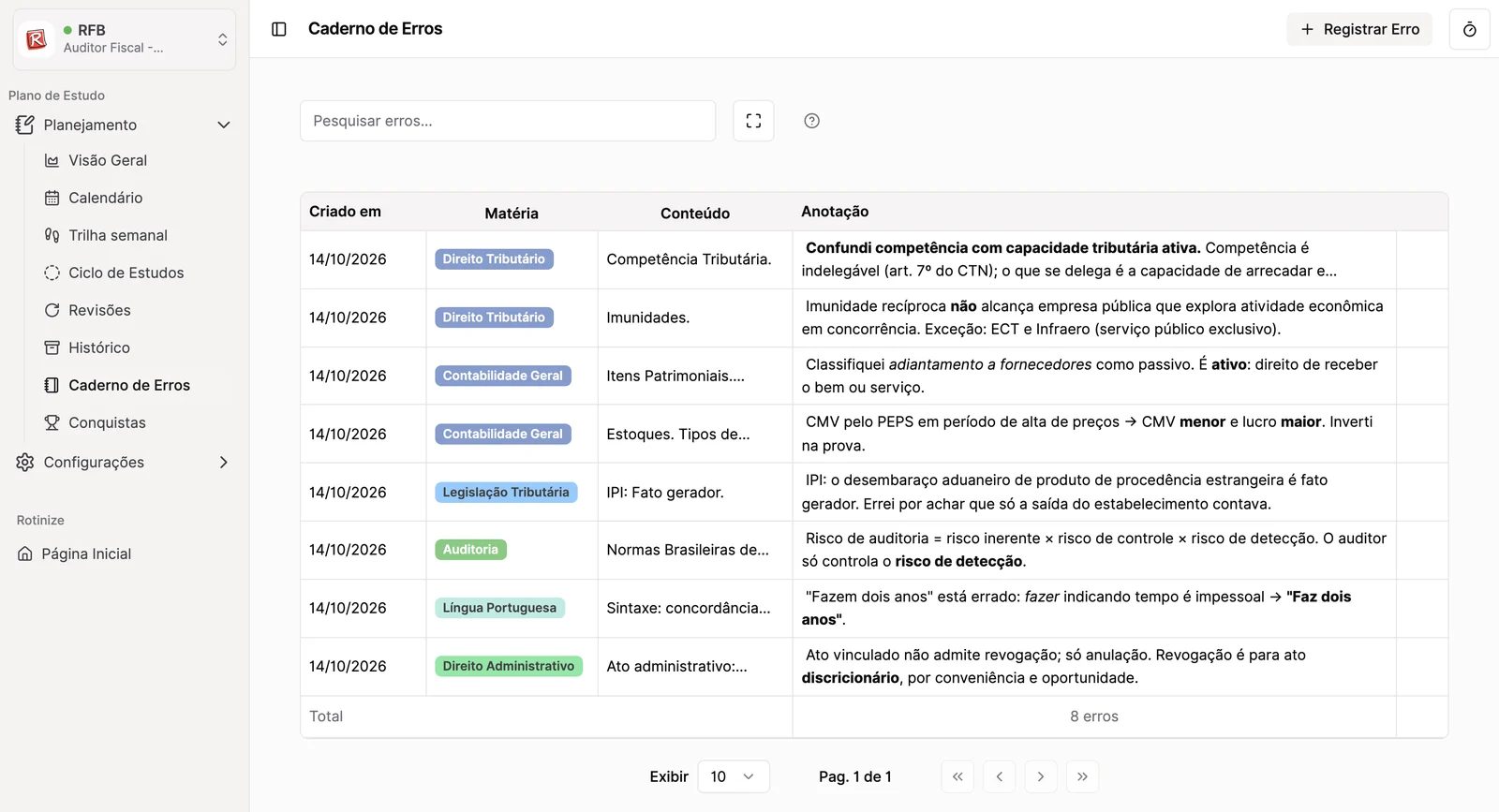Open the help question mark icon
The width and height of the screenshot is (1499, 812).
point(812,121)
